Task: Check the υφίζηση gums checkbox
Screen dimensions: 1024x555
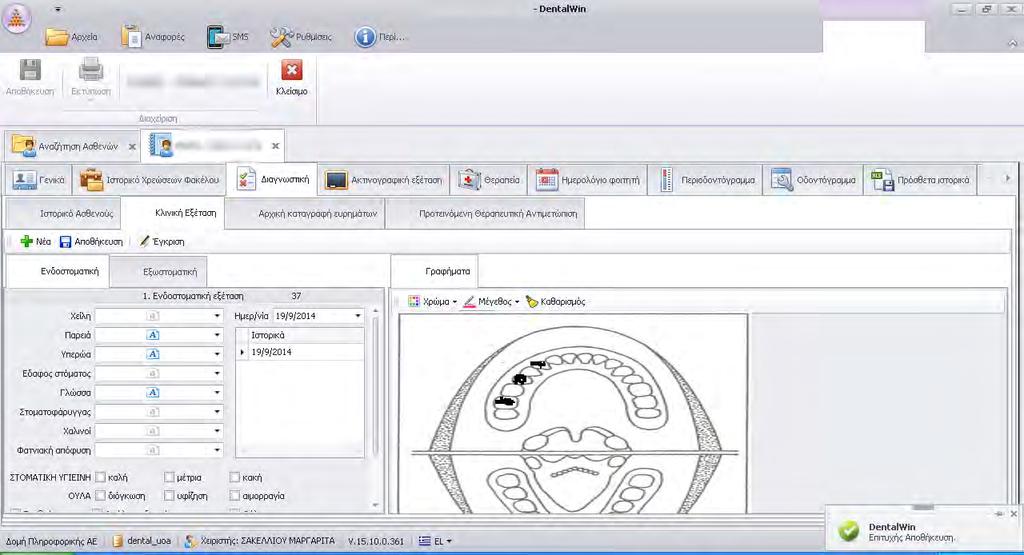Action: pyautogui.click(x=169, y=496)
